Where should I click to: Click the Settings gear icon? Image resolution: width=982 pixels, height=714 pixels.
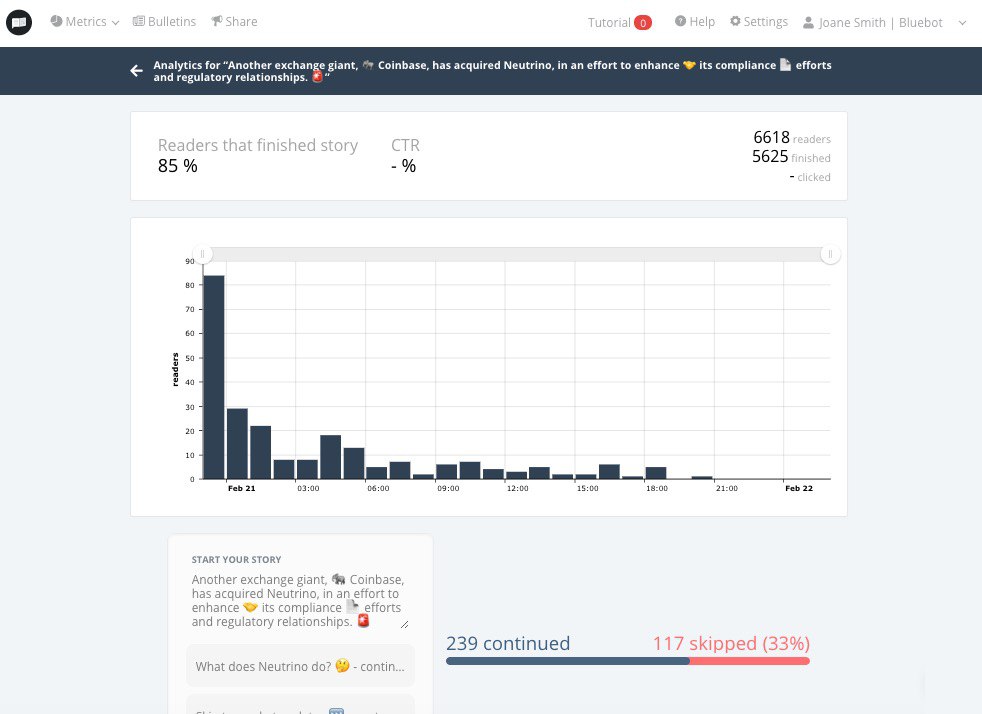tap(735, 21)
